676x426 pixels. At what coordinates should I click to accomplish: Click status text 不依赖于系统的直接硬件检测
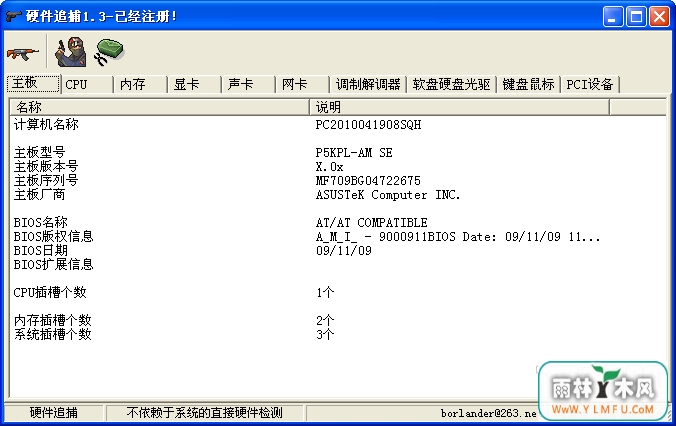tap(205, 413)
